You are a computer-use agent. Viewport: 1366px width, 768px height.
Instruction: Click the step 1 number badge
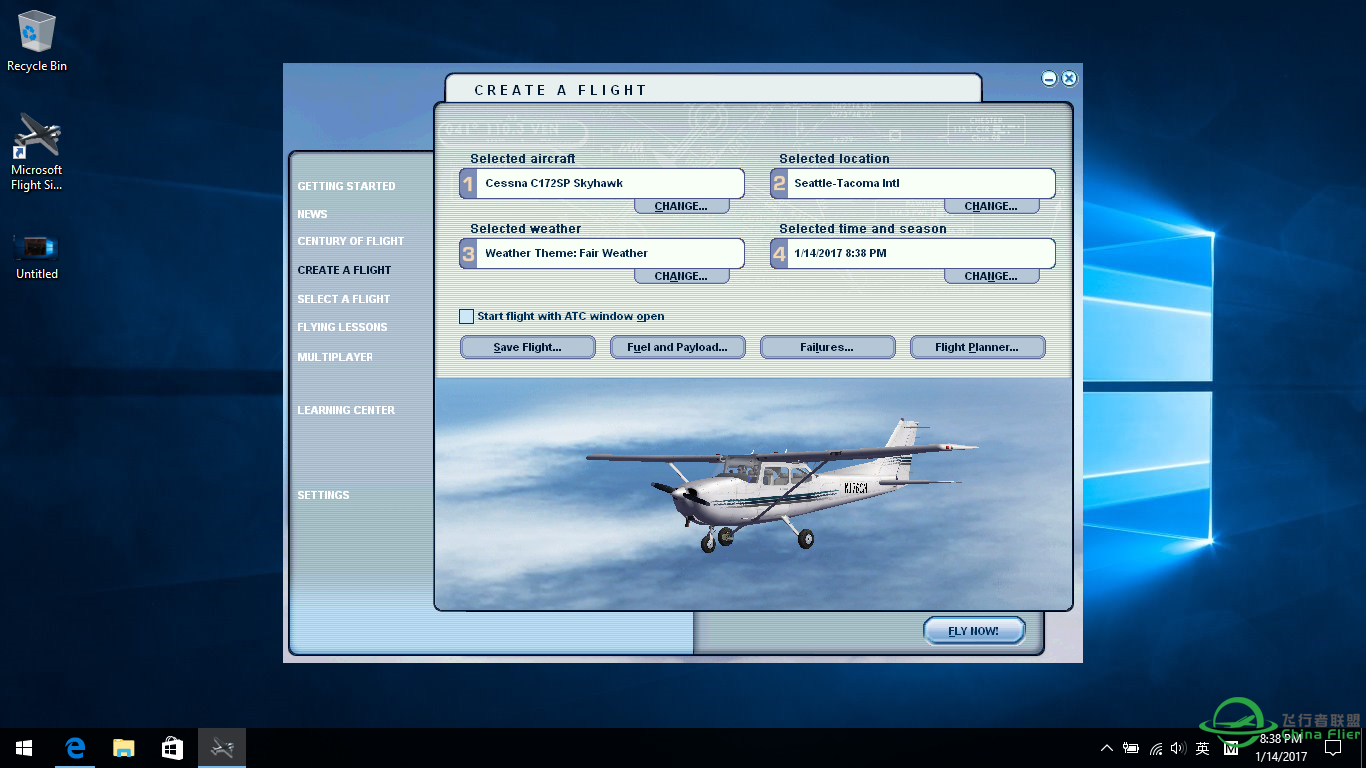468,184
